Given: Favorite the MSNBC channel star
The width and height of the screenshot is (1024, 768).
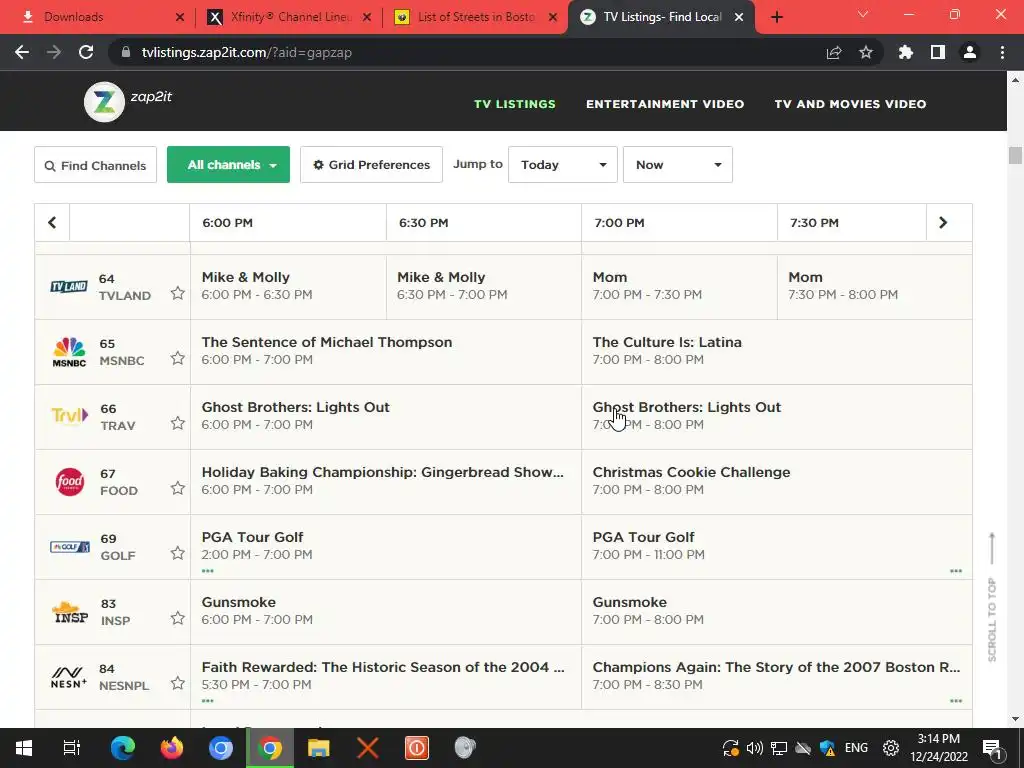Looking at the screenshot, I should click(178, 358).
